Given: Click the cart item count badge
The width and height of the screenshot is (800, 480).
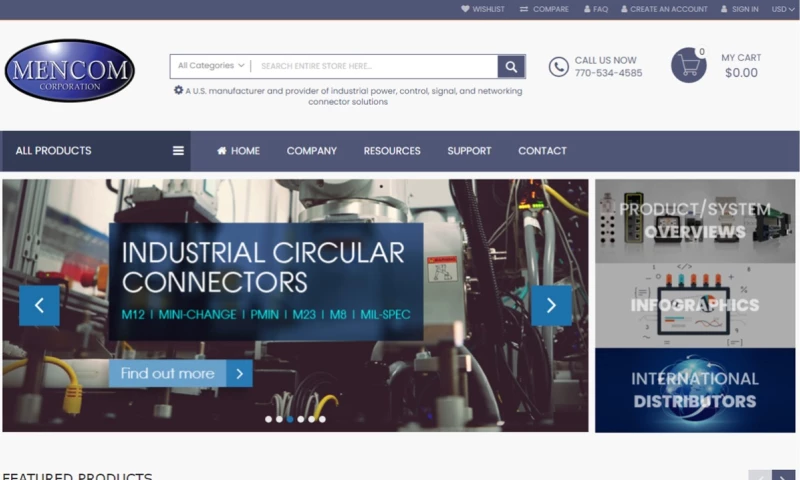Looking at the screenshot, I should tap(702, 52).
